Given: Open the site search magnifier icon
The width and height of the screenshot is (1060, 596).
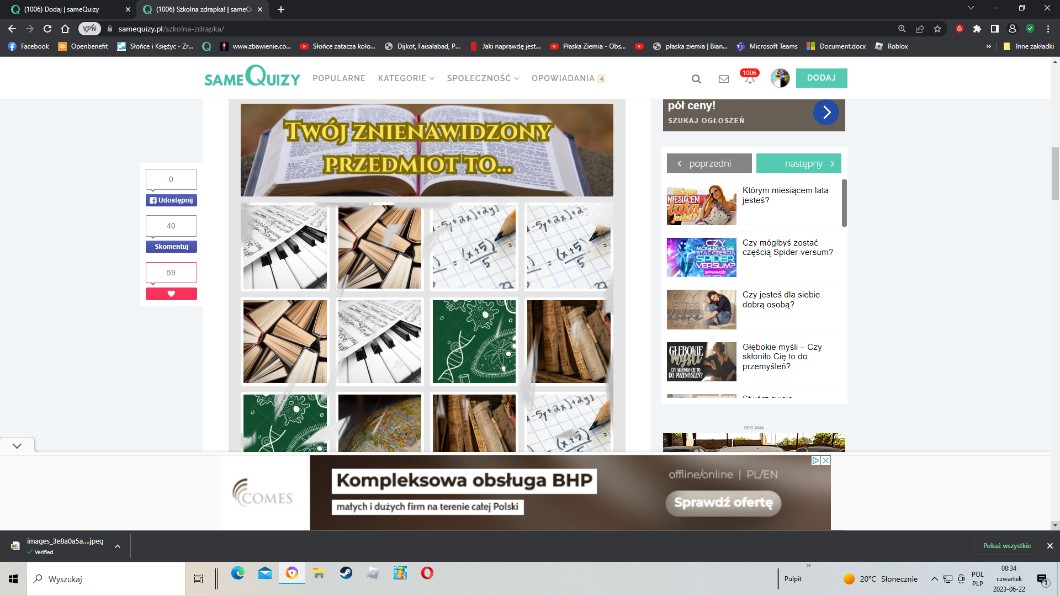Looking at the screenshot, I should point(696,79).
